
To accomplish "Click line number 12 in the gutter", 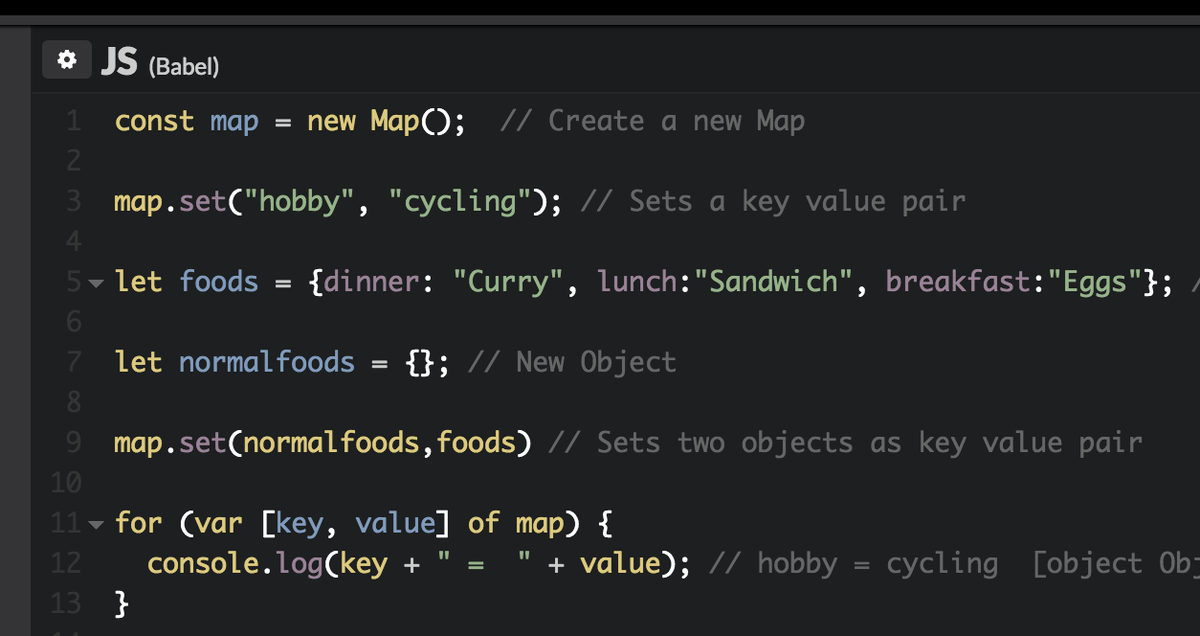I will pyautogui.click(x=65, y=563).
